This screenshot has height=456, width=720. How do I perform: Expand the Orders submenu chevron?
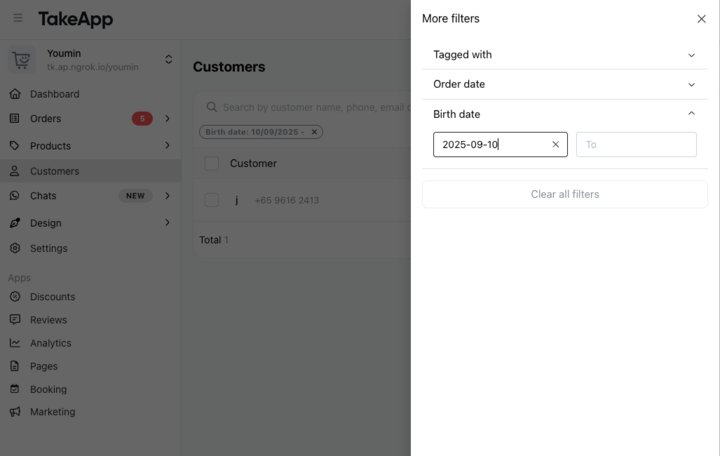point(167,118)
